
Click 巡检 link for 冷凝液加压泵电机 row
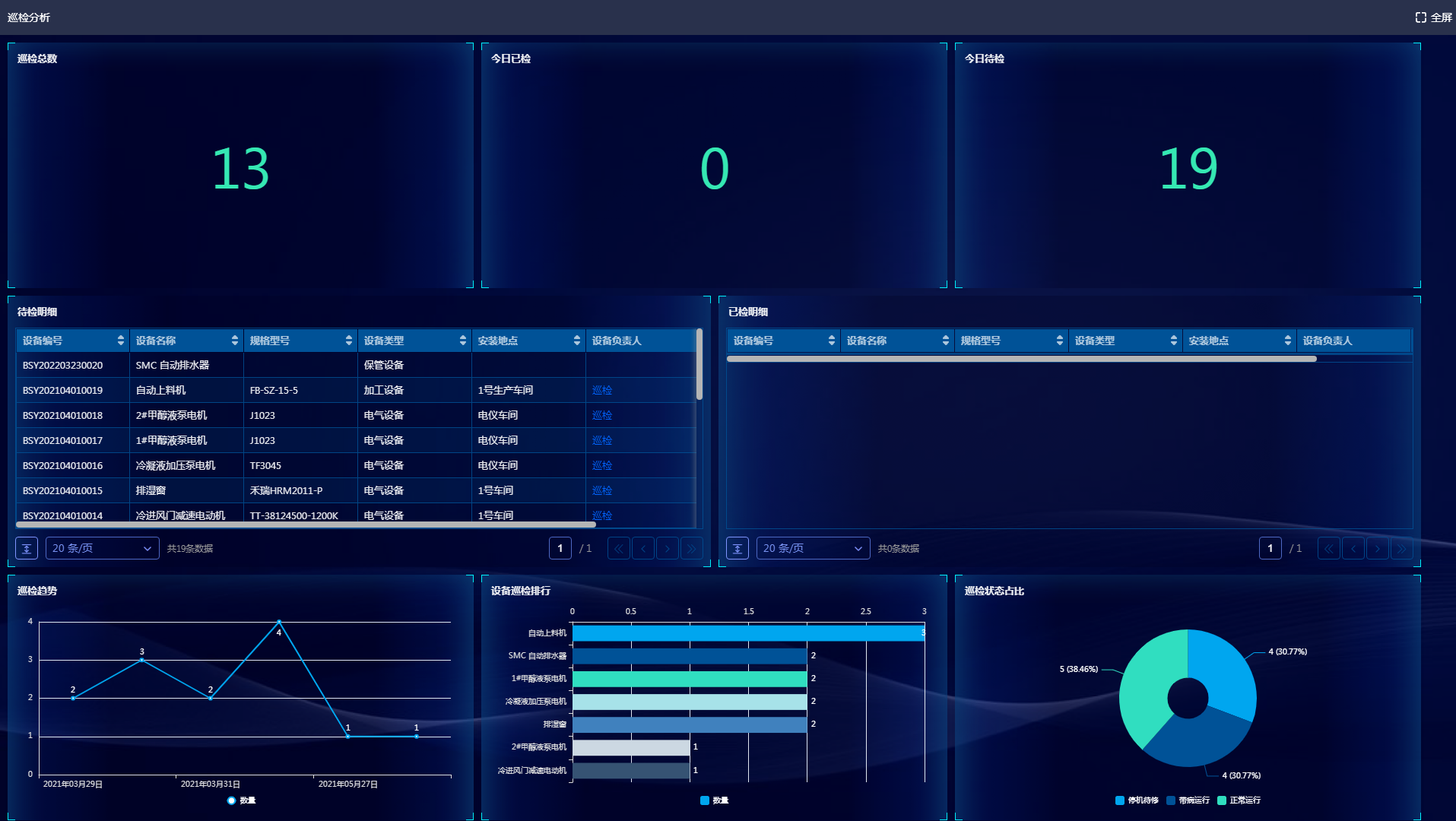(x=602, y=466)
